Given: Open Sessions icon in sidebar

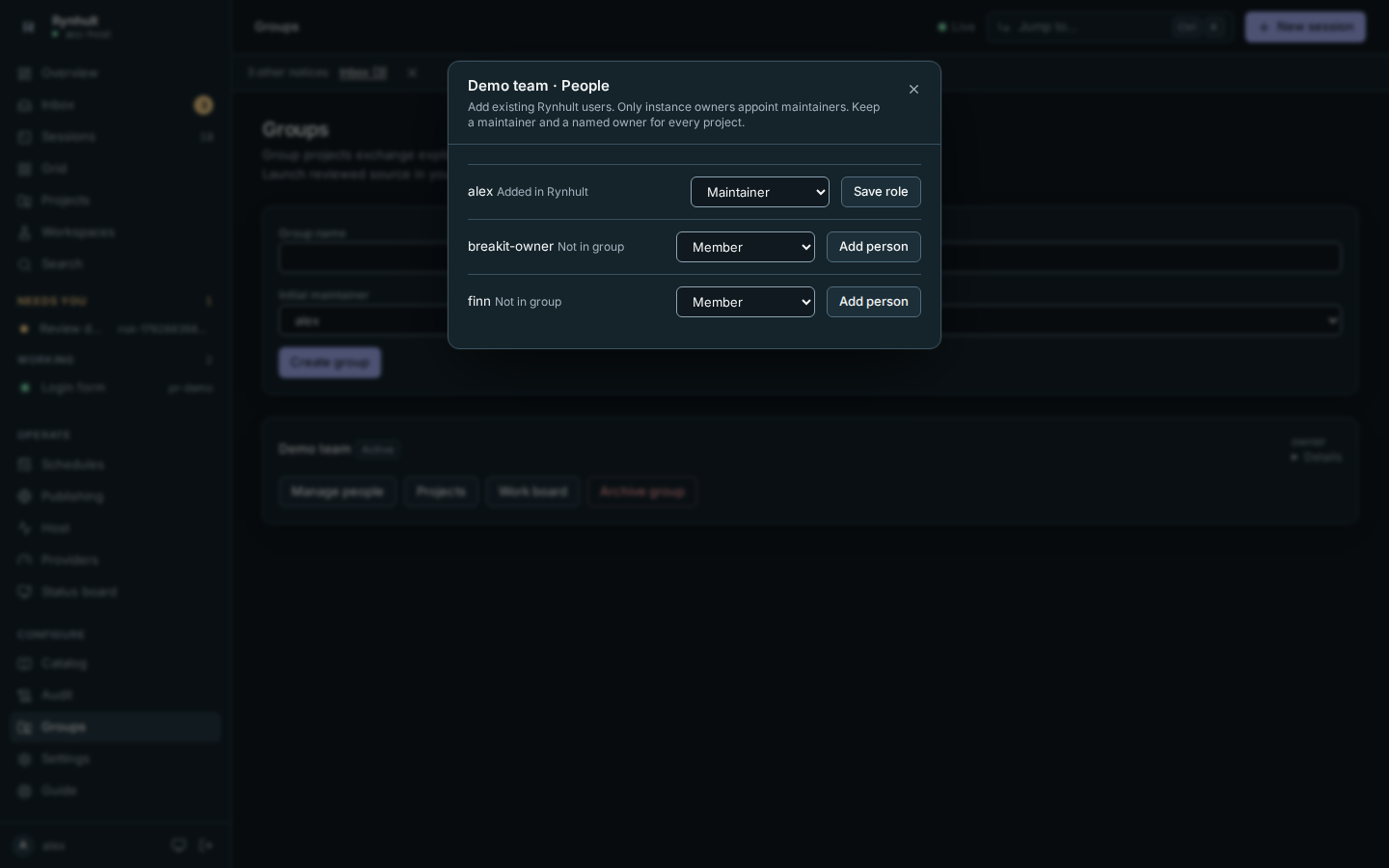Looking at the screenshot, I should point(25,137).
